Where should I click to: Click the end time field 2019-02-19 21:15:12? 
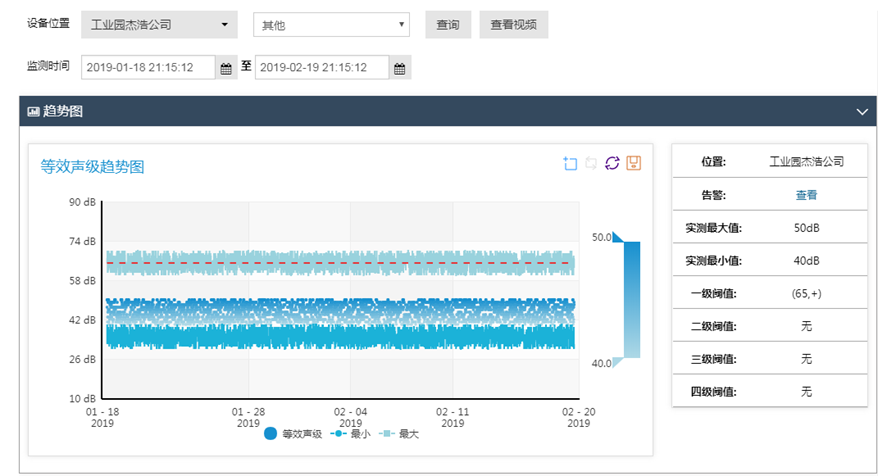[321, 67]
